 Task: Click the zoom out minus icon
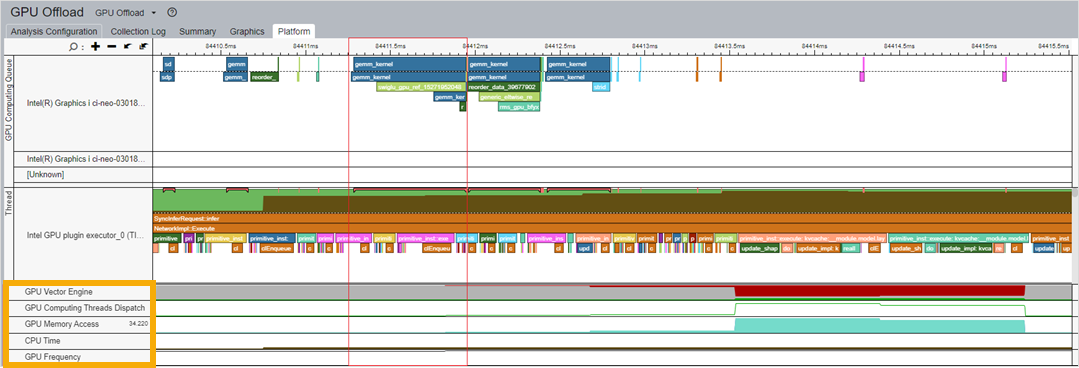click(111, 46)
